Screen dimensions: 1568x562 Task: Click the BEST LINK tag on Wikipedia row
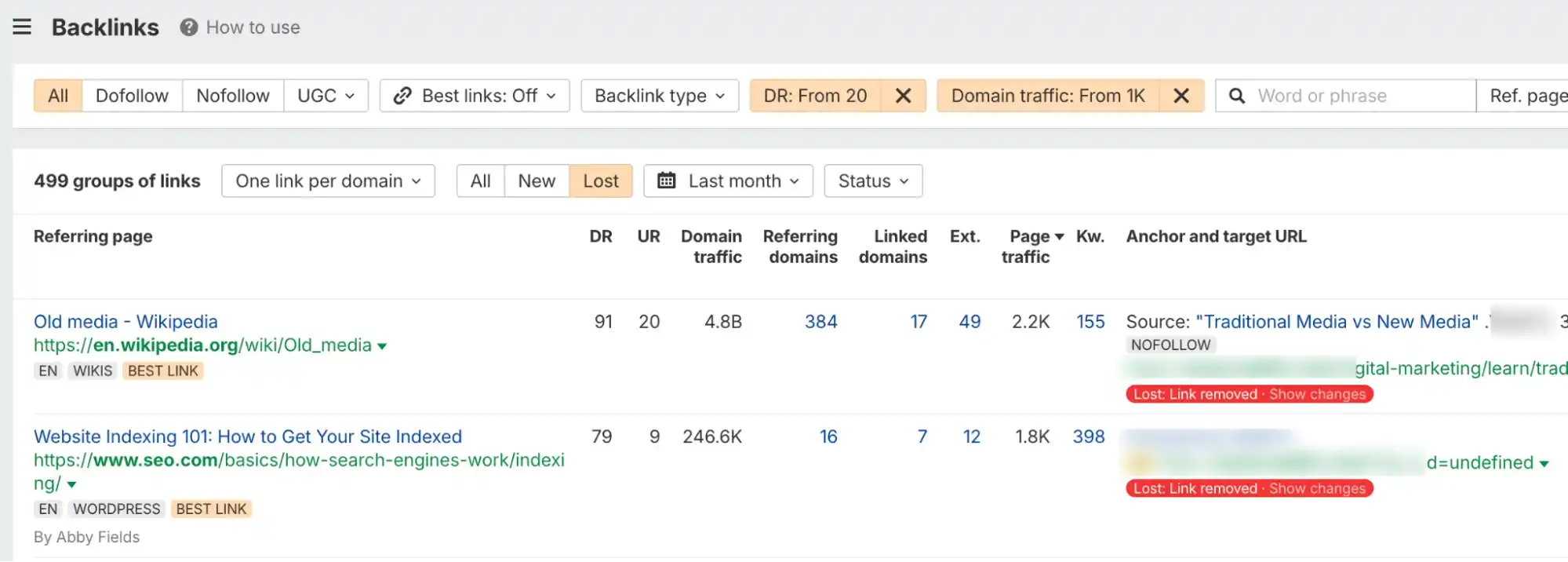point(163,371)
